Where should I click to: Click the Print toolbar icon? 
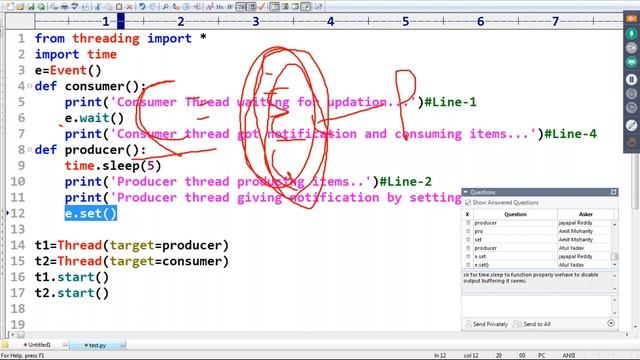tap(64, 7)
